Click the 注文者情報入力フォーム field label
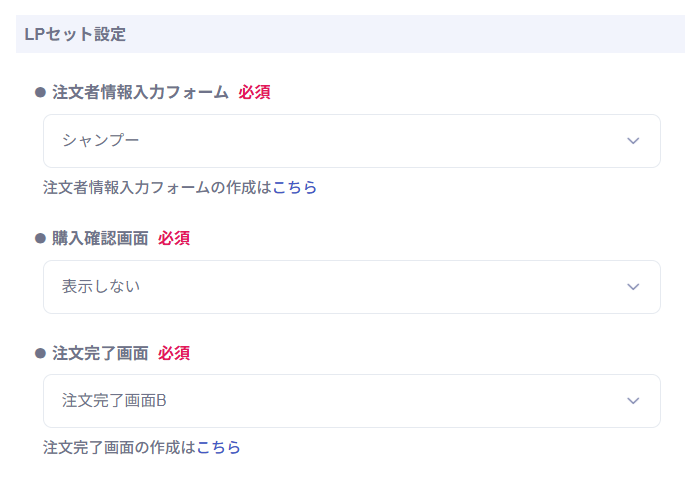 pyautogui.click(x=140, y=92)
